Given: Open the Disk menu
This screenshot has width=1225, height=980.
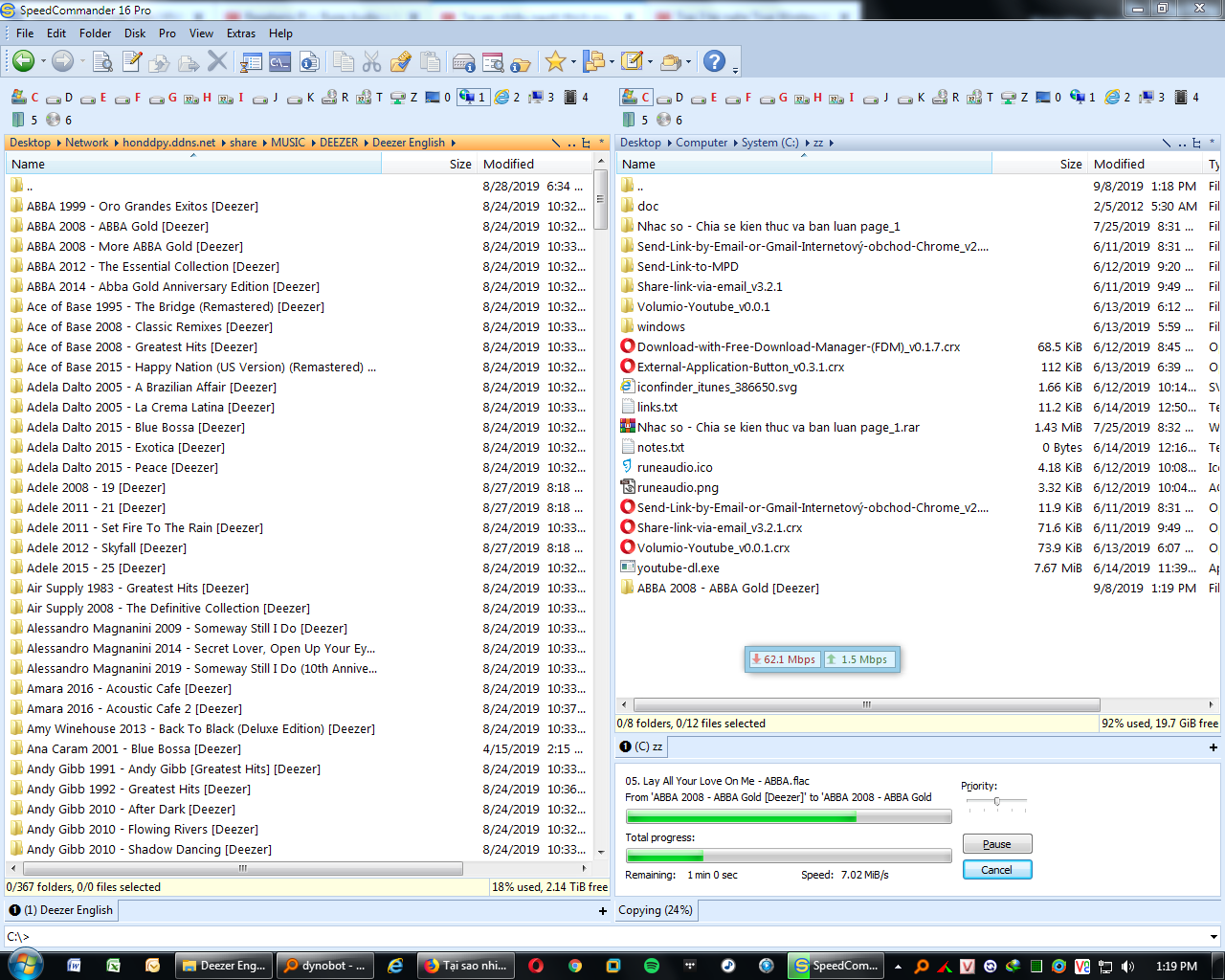Looking at the screenshot, I should click(x=135, y=33).
